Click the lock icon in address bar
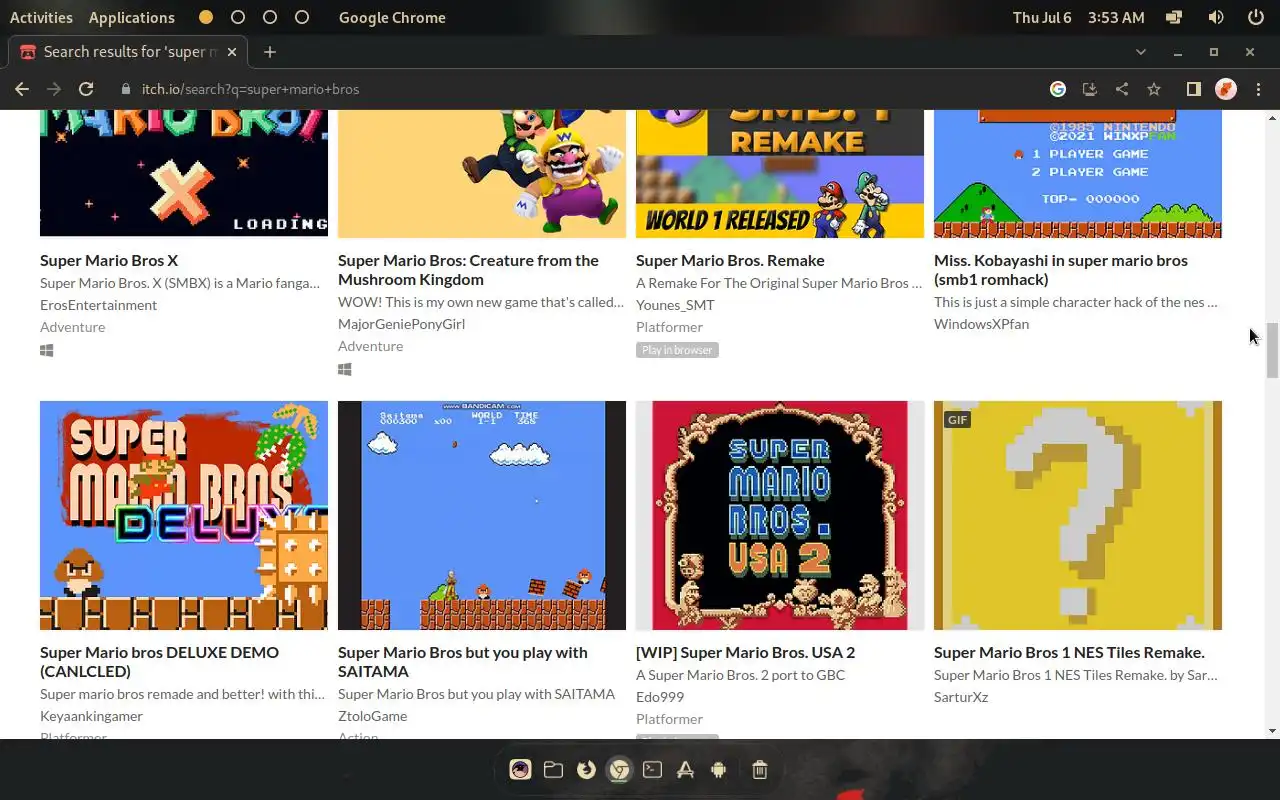 (x=126, y=89)
